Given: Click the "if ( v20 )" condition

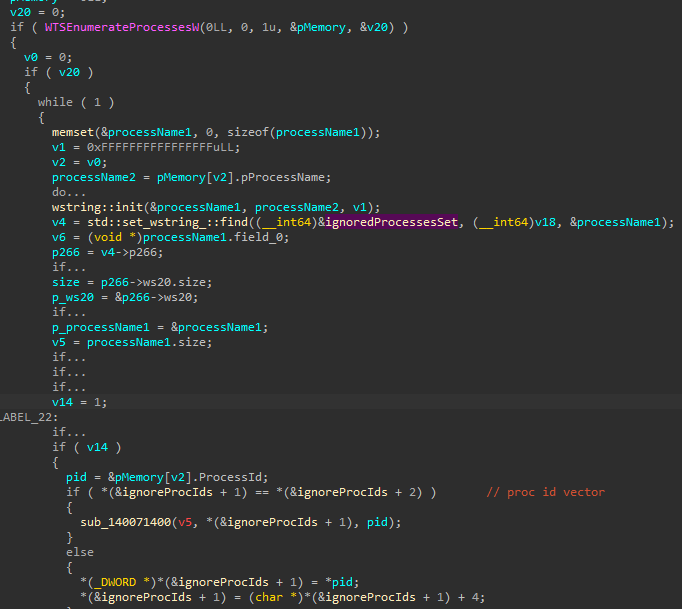Looking at the screenshot, I should [x=59, y=72].
